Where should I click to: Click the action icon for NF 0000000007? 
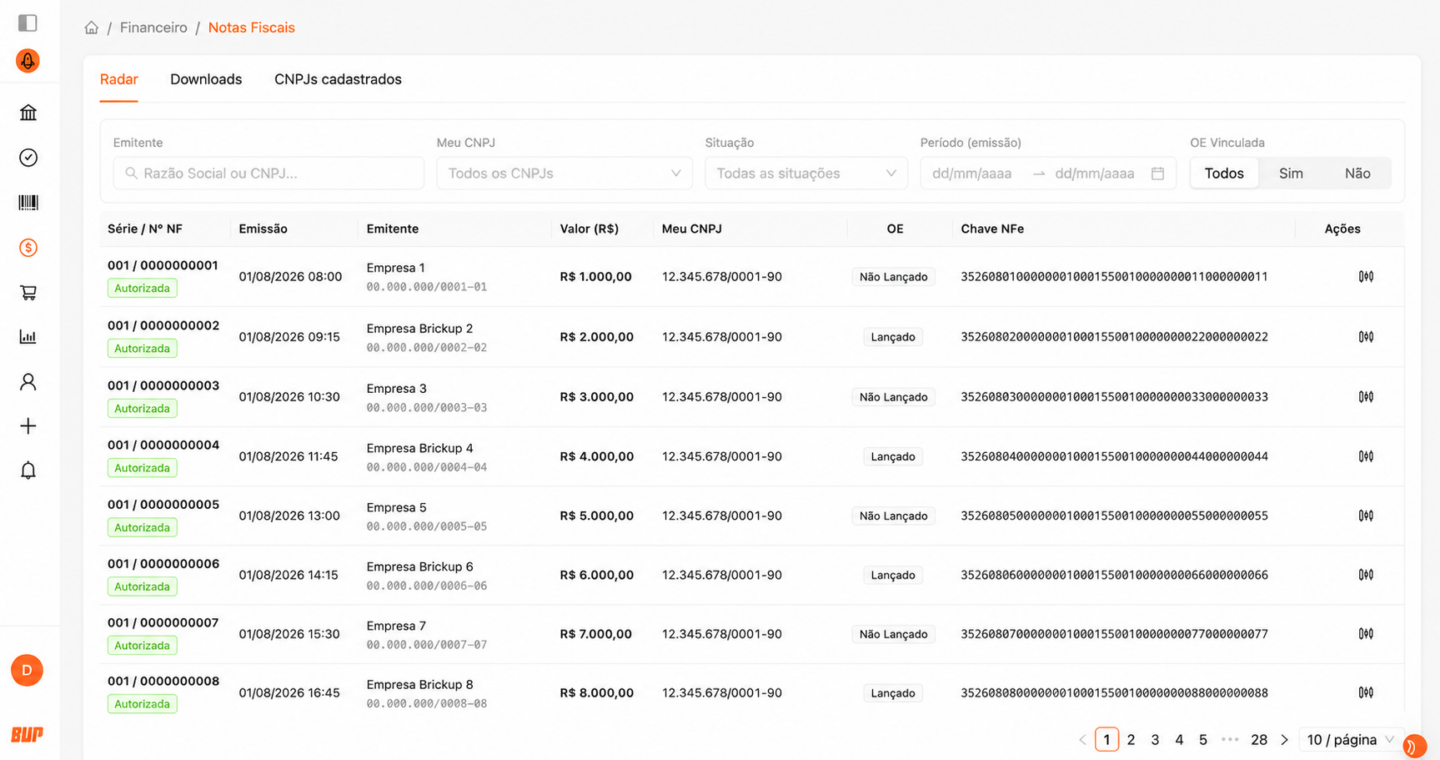tap(1366, 634)
